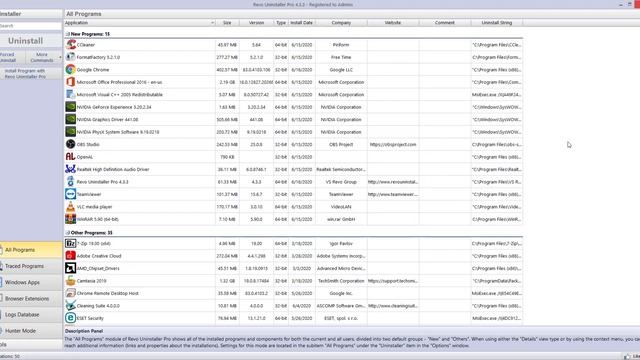Select the WinRAR 5.90 icon
This screenshot has height=360, width=640.
point(71,219)
